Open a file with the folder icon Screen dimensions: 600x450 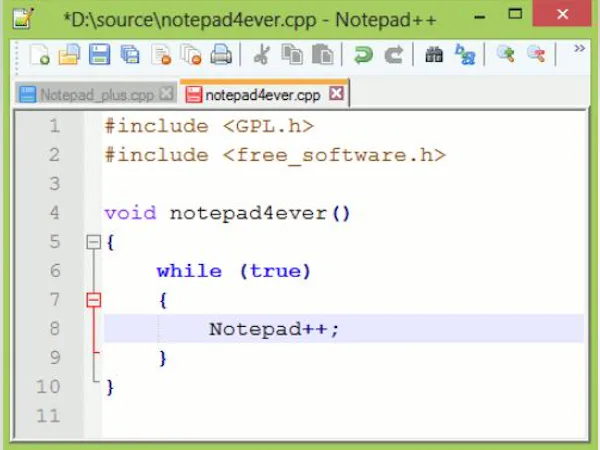point(69,54)
